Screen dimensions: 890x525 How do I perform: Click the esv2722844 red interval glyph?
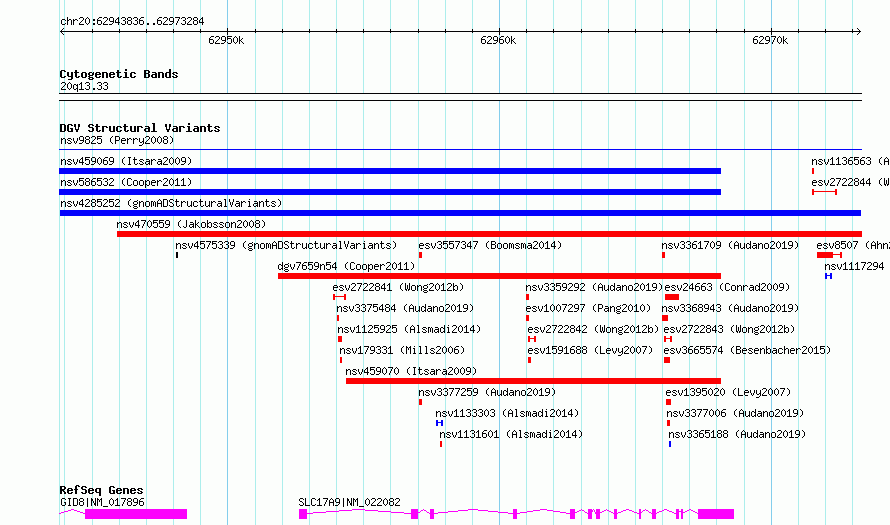tap(824, 192)
